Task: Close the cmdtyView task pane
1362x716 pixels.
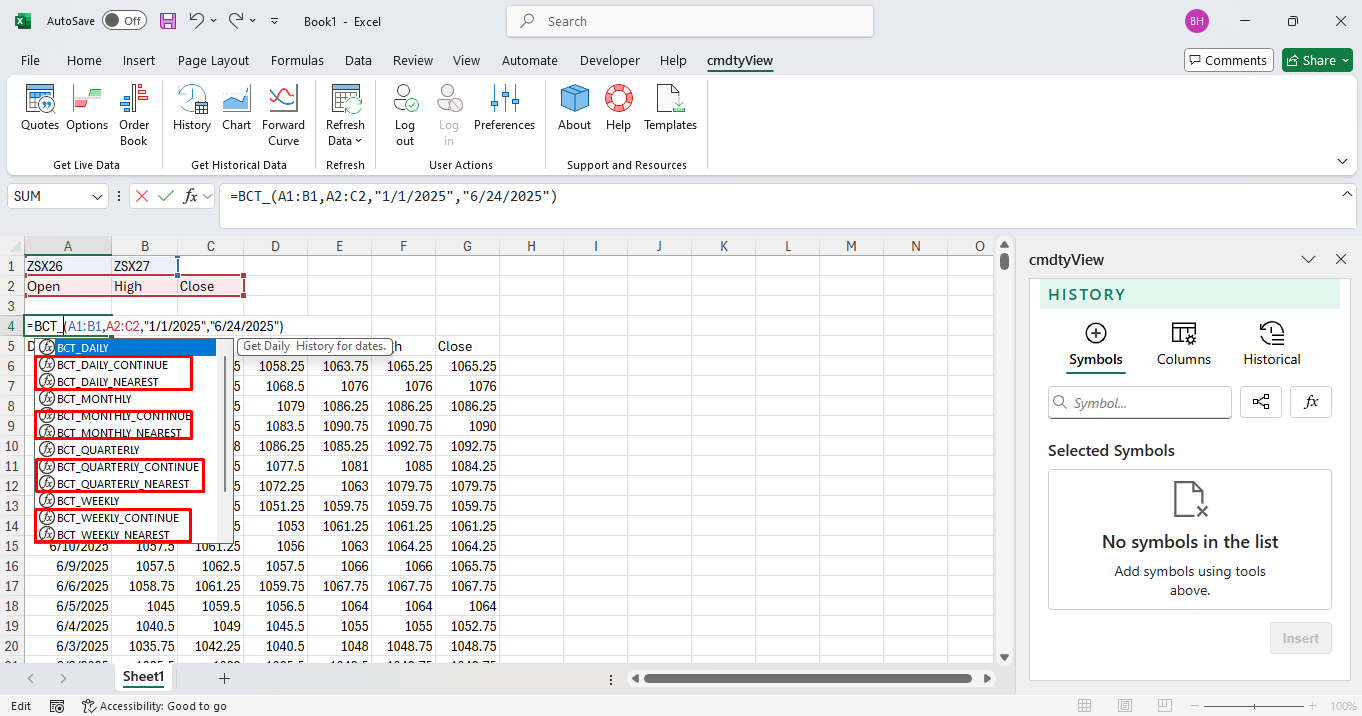Action: pos(1341,259)
